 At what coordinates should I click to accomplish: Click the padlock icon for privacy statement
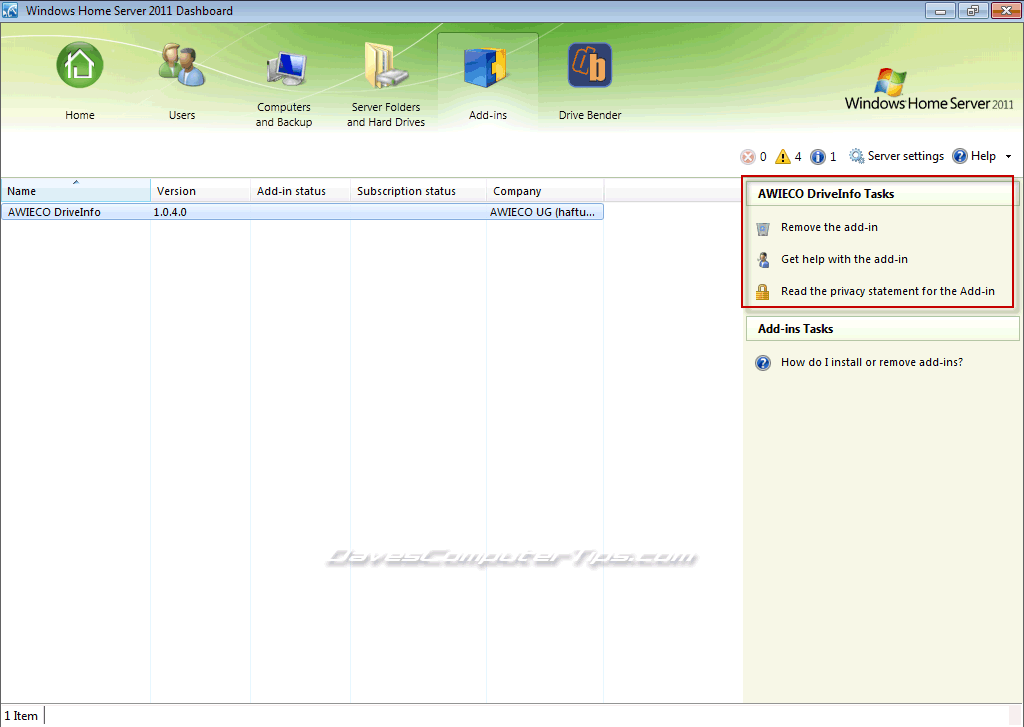click(x=763, y=291)
